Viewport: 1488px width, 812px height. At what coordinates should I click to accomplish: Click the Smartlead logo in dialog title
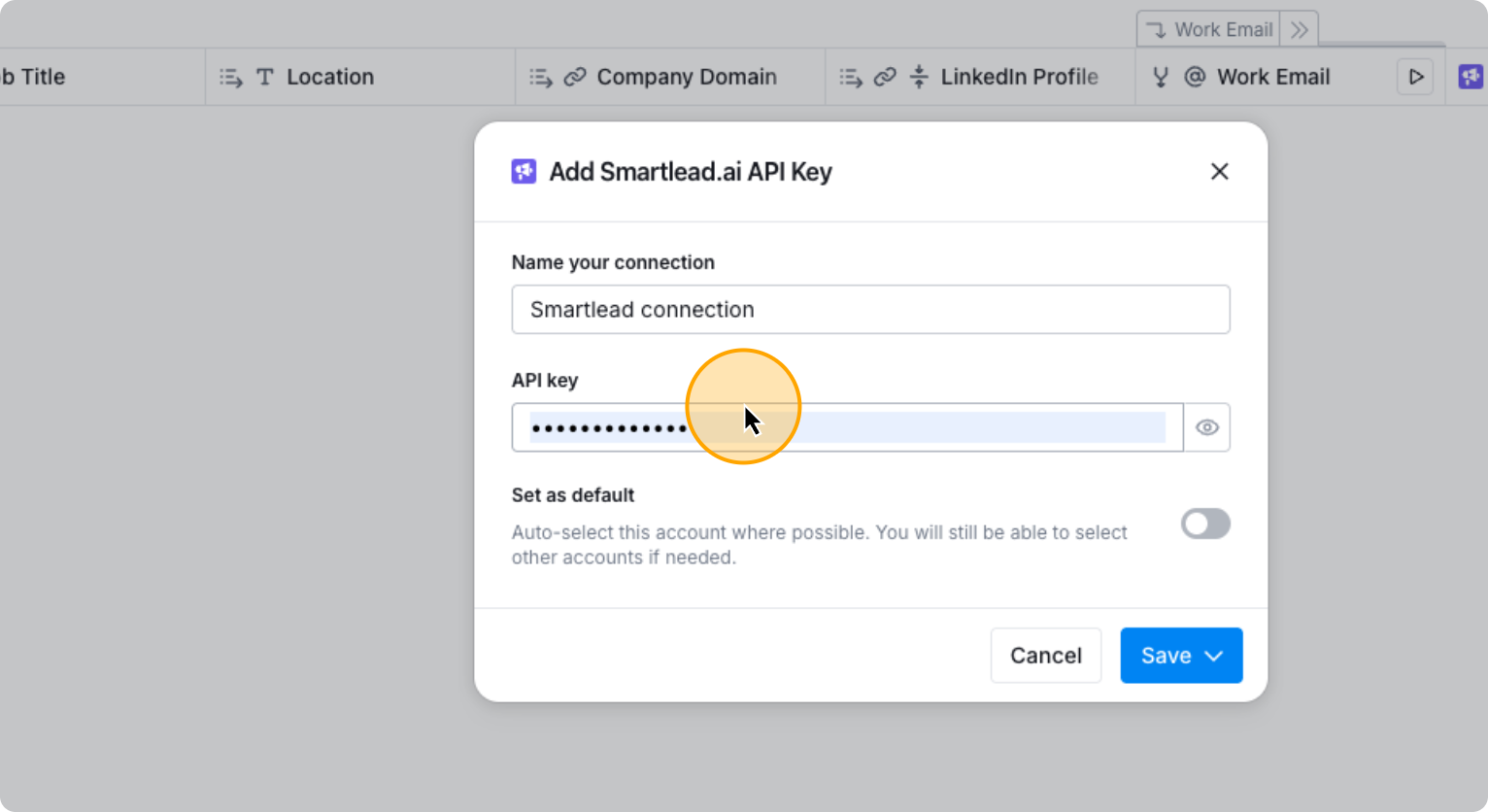point(524,172)
